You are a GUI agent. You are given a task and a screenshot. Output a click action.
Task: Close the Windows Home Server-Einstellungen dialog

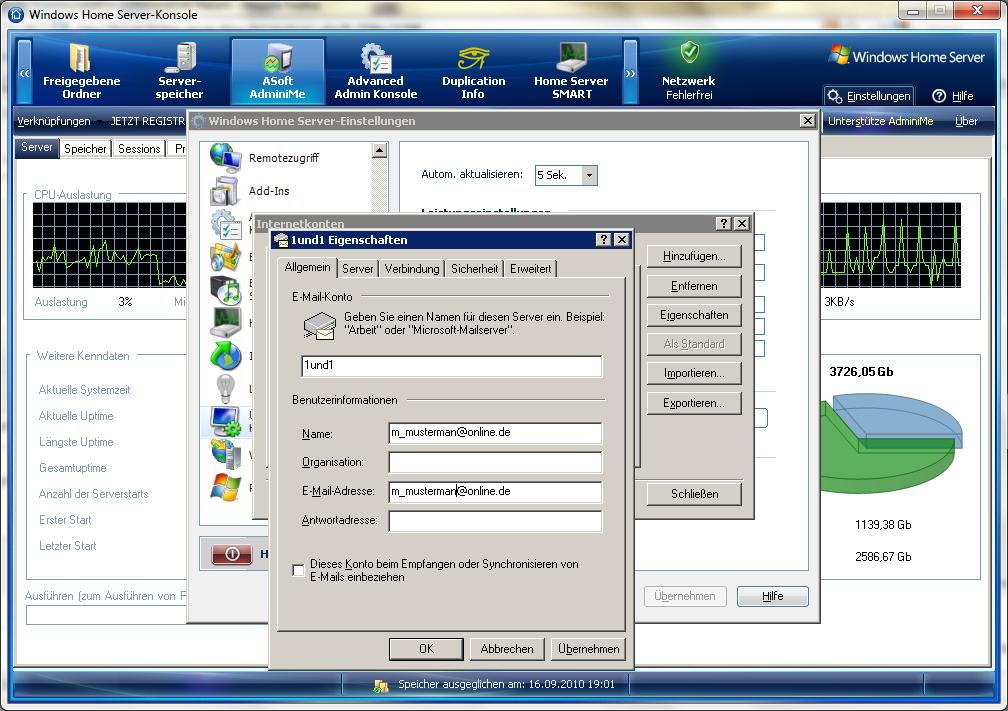807,120
